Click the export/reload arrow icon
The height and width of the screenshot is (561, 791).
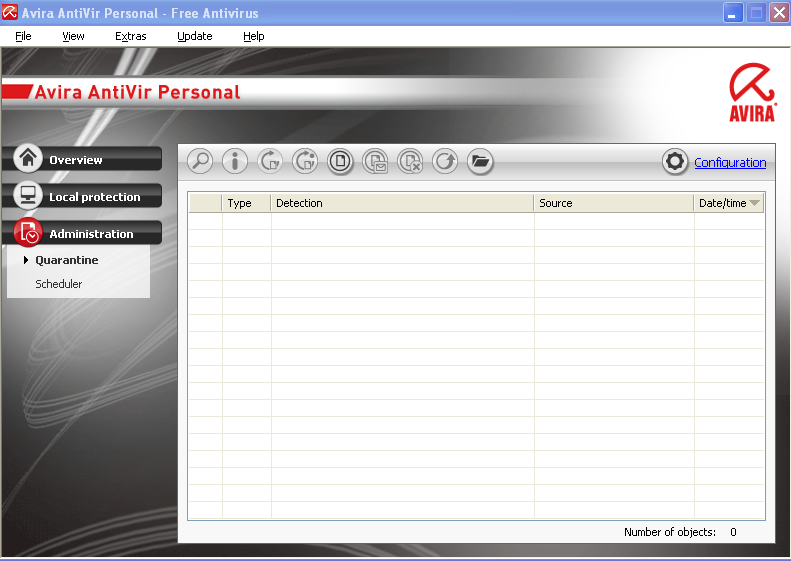pyautogui.click(x=445, y=162)
